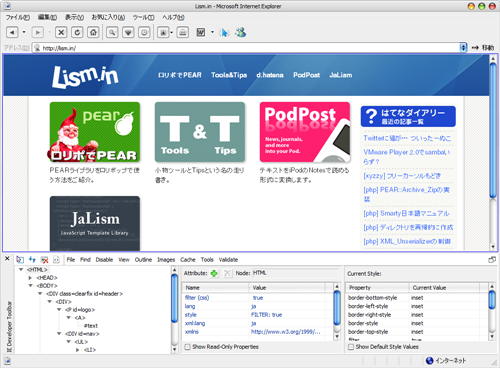
Task: Click in the address bar URL field
Action: tap(247, 48)
